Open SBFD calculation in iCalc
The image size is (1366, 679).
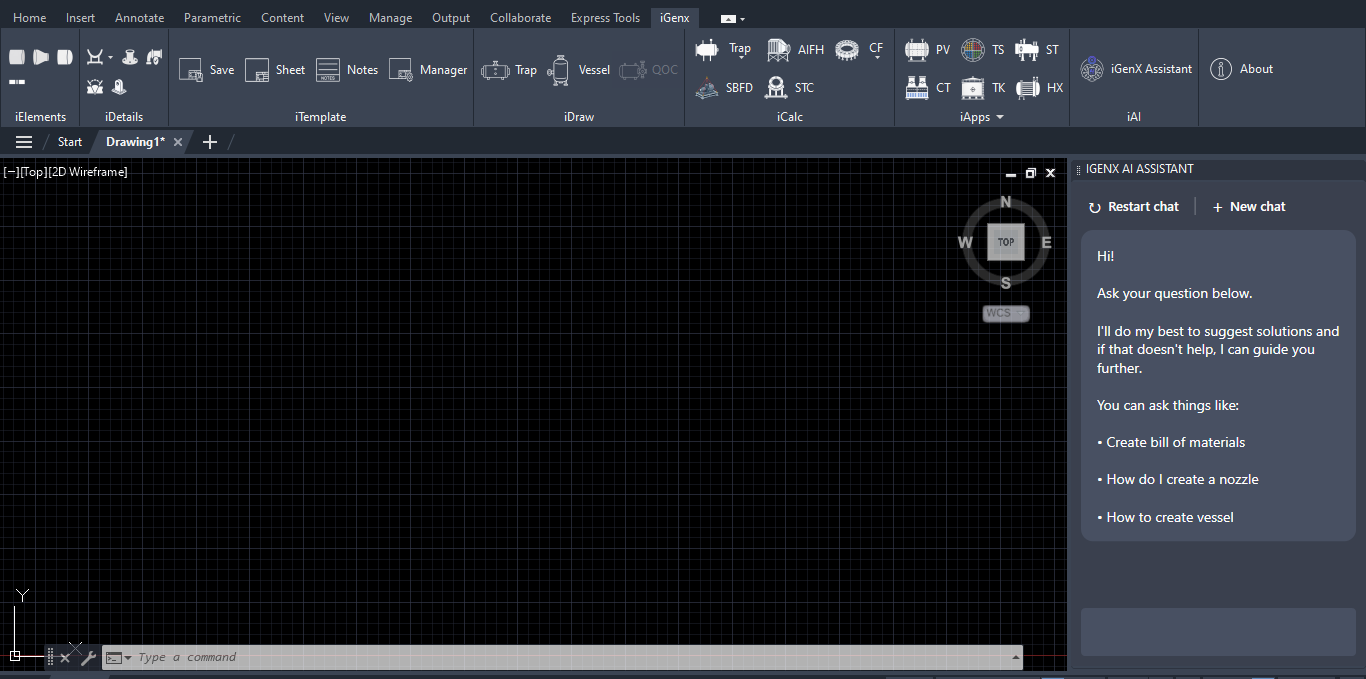[x=724, y=88]
